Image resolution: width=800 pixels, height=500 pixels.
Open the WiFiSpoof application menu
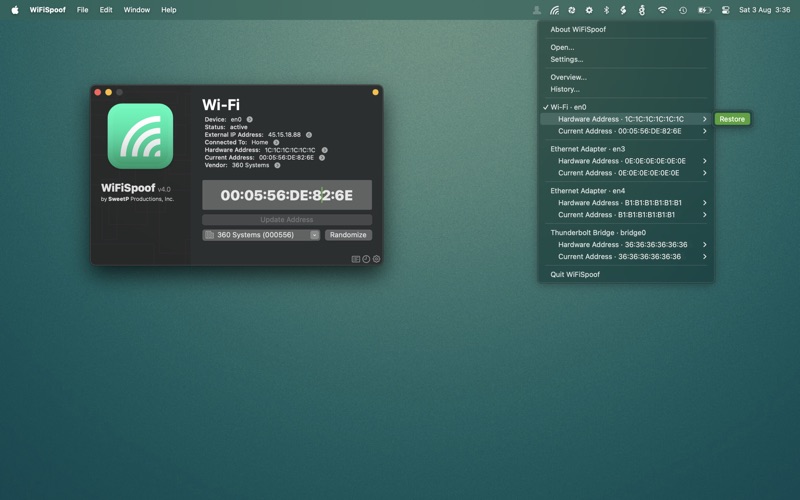pos(47,10)
